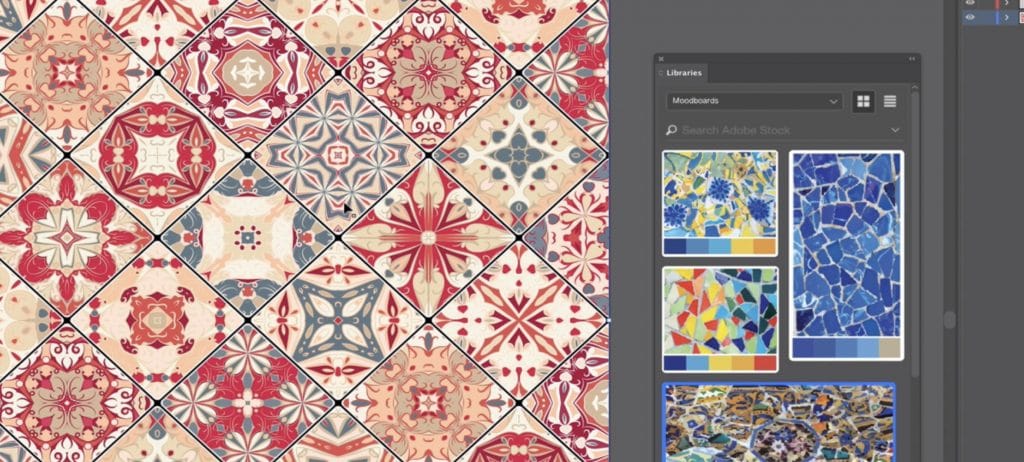Image resolution: width=1024 pixels, height=462 pixels.
Task: Pick the dark navy swatch under the flower mosaic
Action: point(675,246)
